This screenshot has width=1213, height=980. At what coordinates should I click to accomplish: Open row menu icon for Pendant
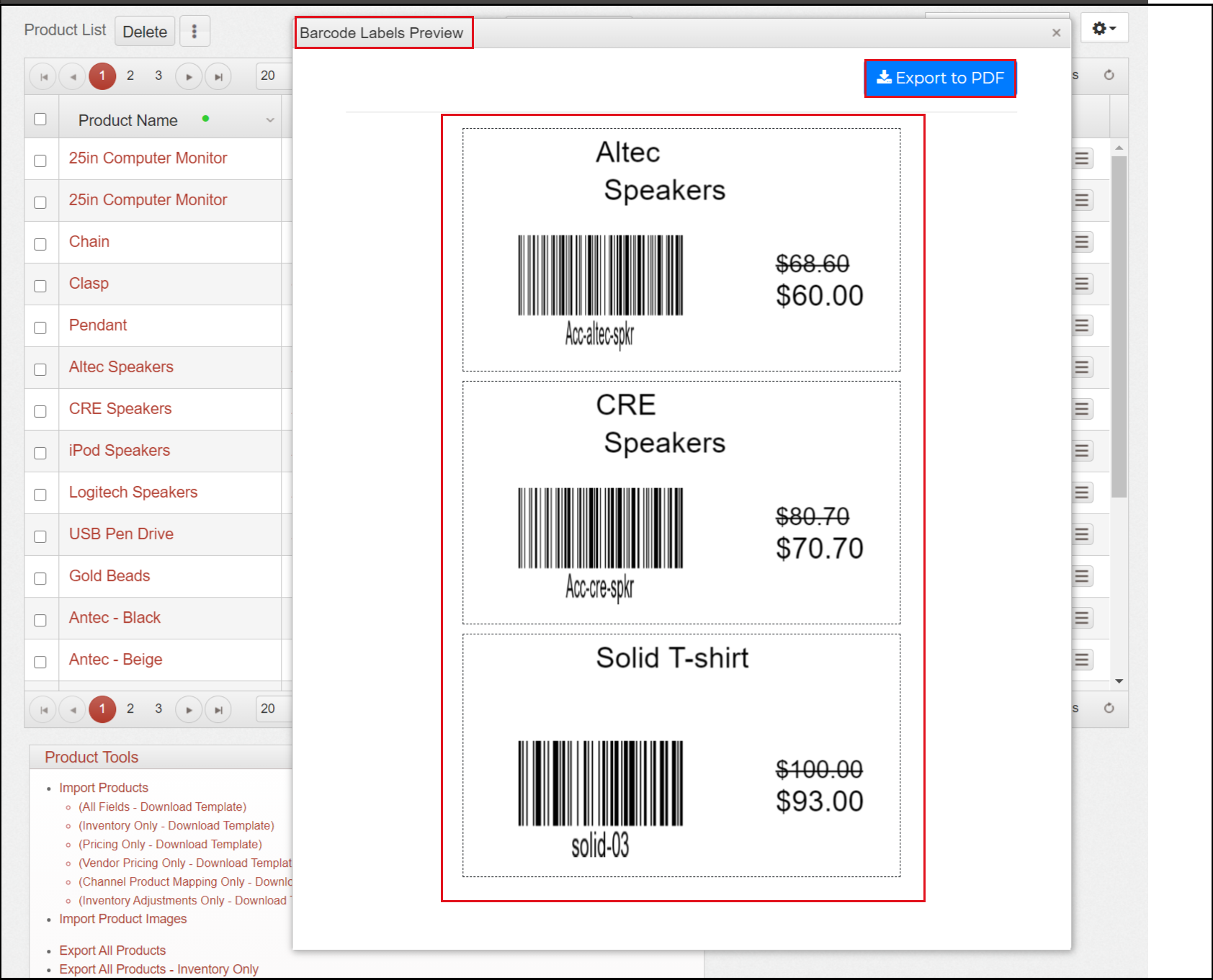[1082, 325]
